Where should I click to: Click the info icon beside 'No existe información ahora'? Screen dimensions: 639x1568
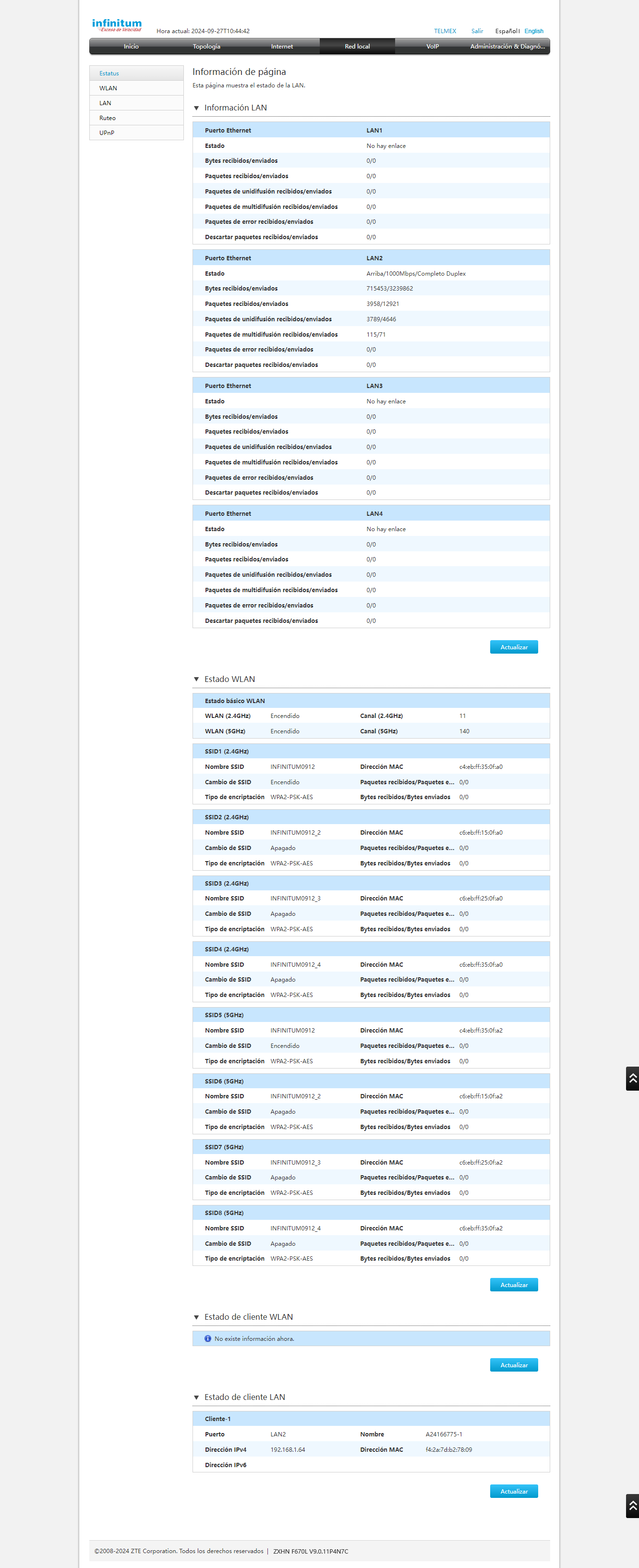[207, 1338]
